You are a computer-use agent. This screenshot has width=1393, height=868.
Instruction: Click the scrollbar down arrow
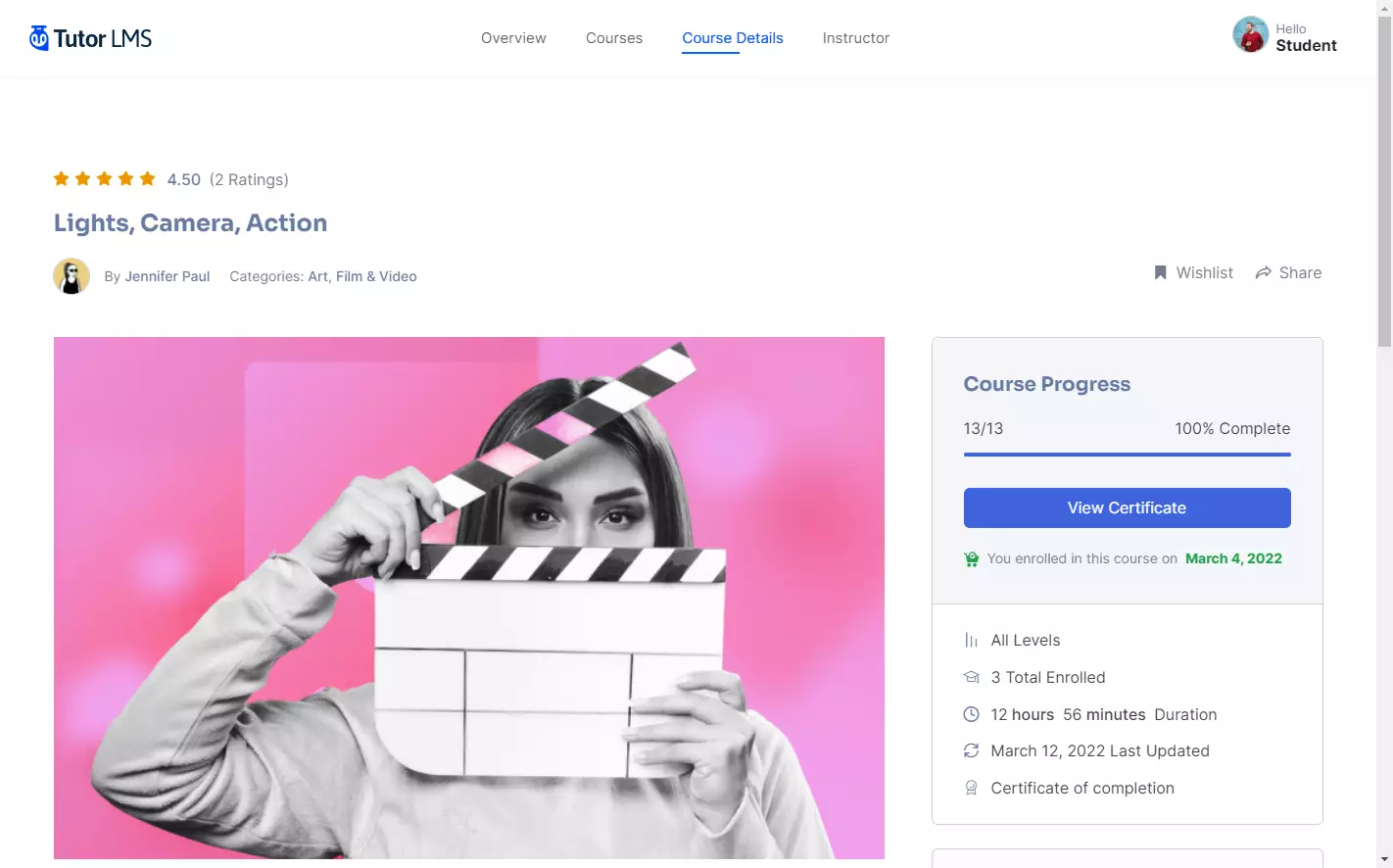[1384, 859]
